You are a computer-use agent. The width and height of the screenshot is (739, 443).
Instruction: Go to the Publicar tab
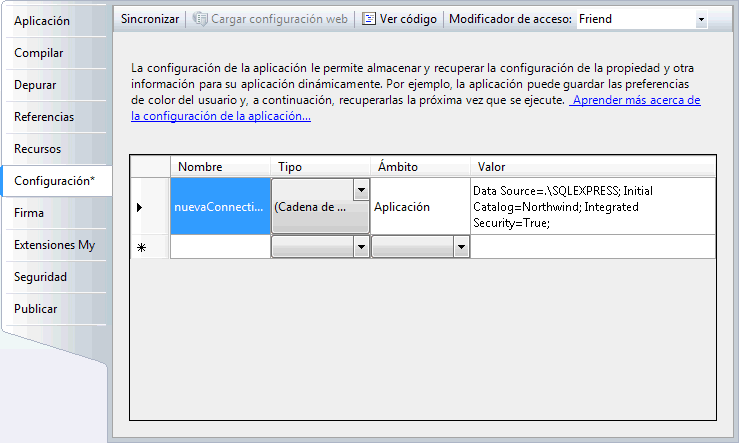[36, 309]
